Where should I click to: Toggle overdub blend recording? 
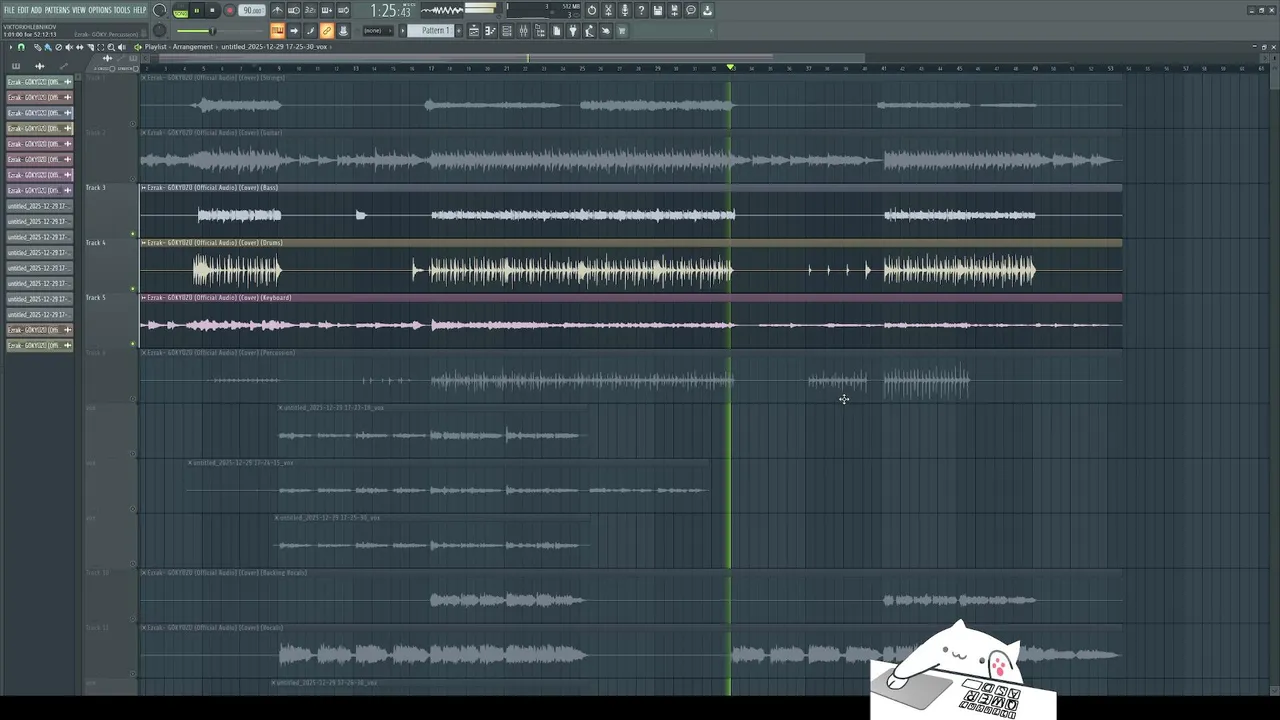tap(326, 11)
